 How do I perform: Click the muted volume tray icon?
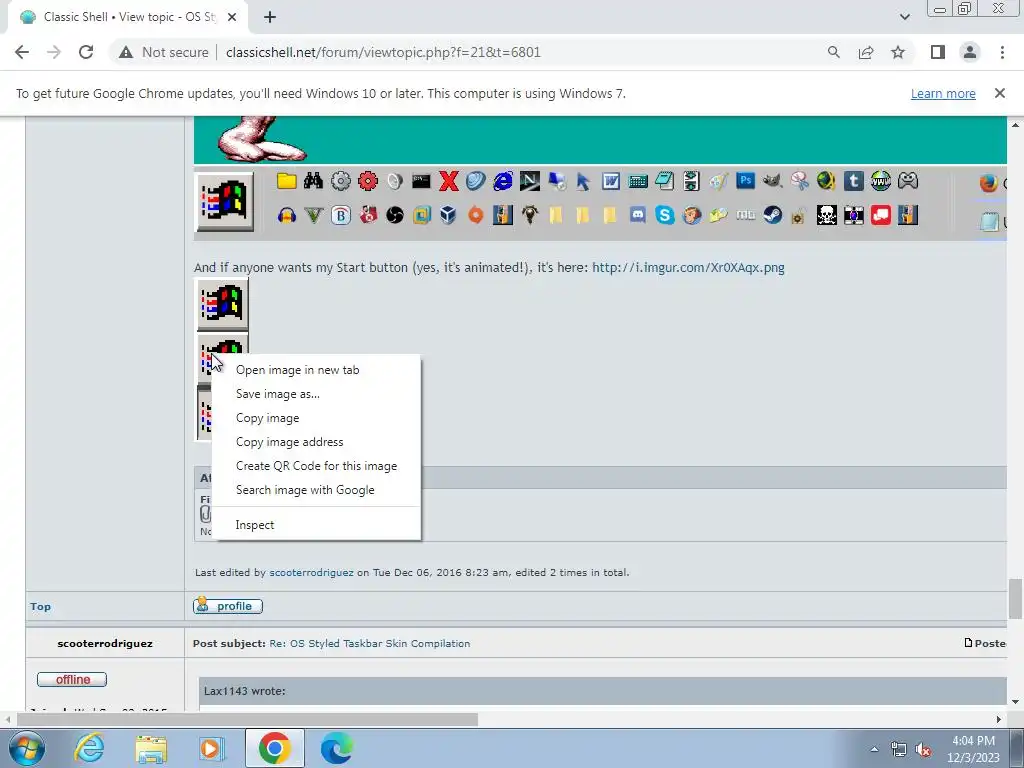pyautogui.click(x=923, y=750)
